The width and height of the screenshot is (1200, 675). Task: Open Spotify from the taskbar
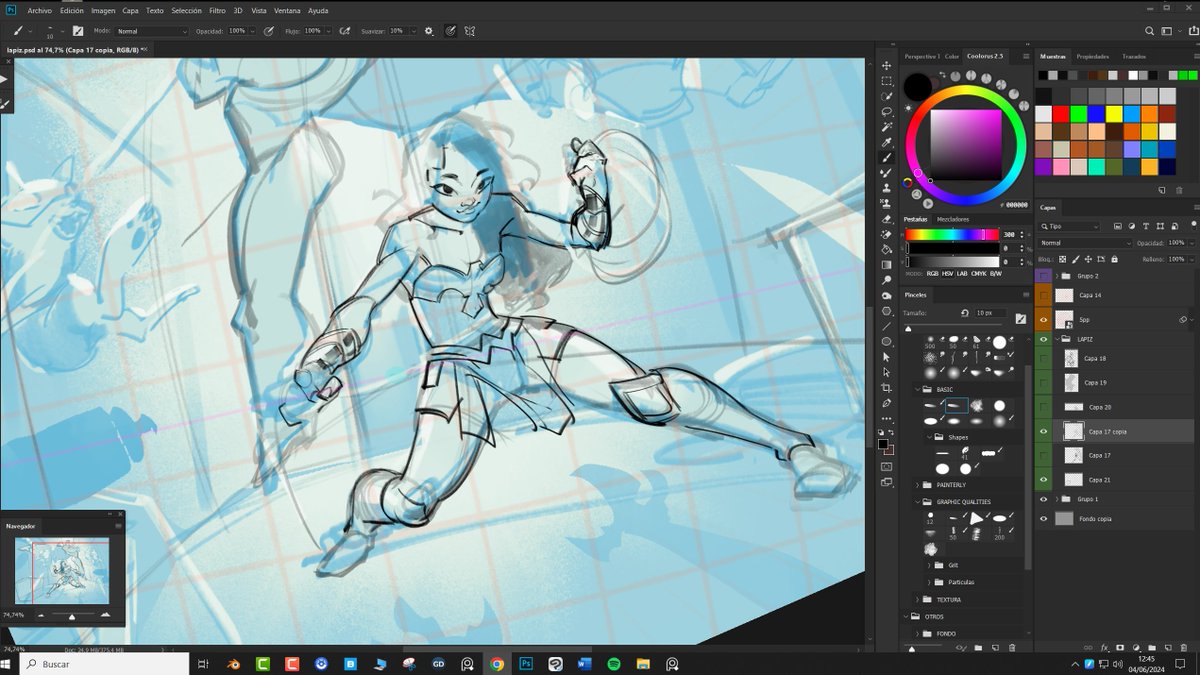pyautogui.click(x=614, y=663)
